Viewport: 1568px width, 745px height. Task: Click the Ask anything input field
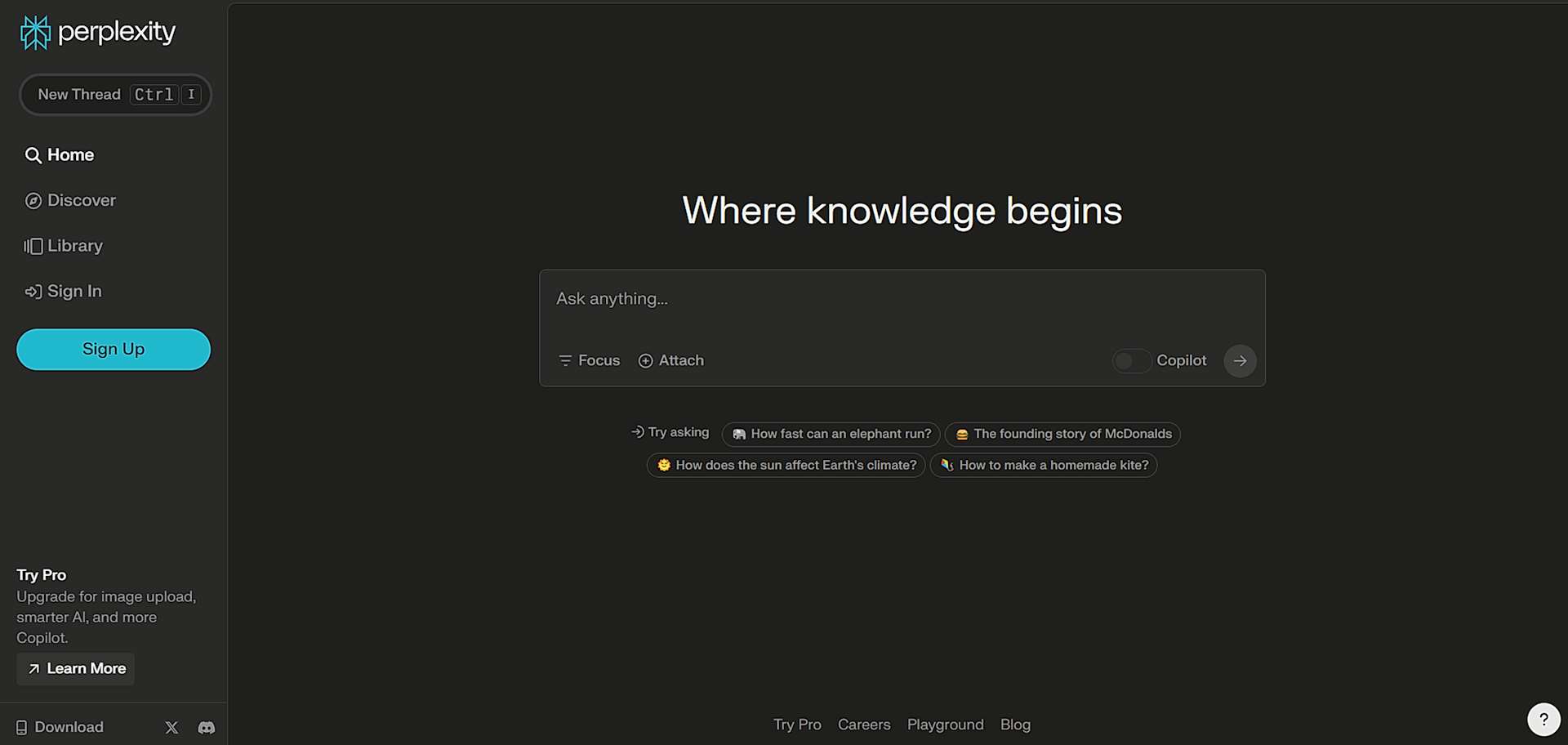(x=901, y=300)
